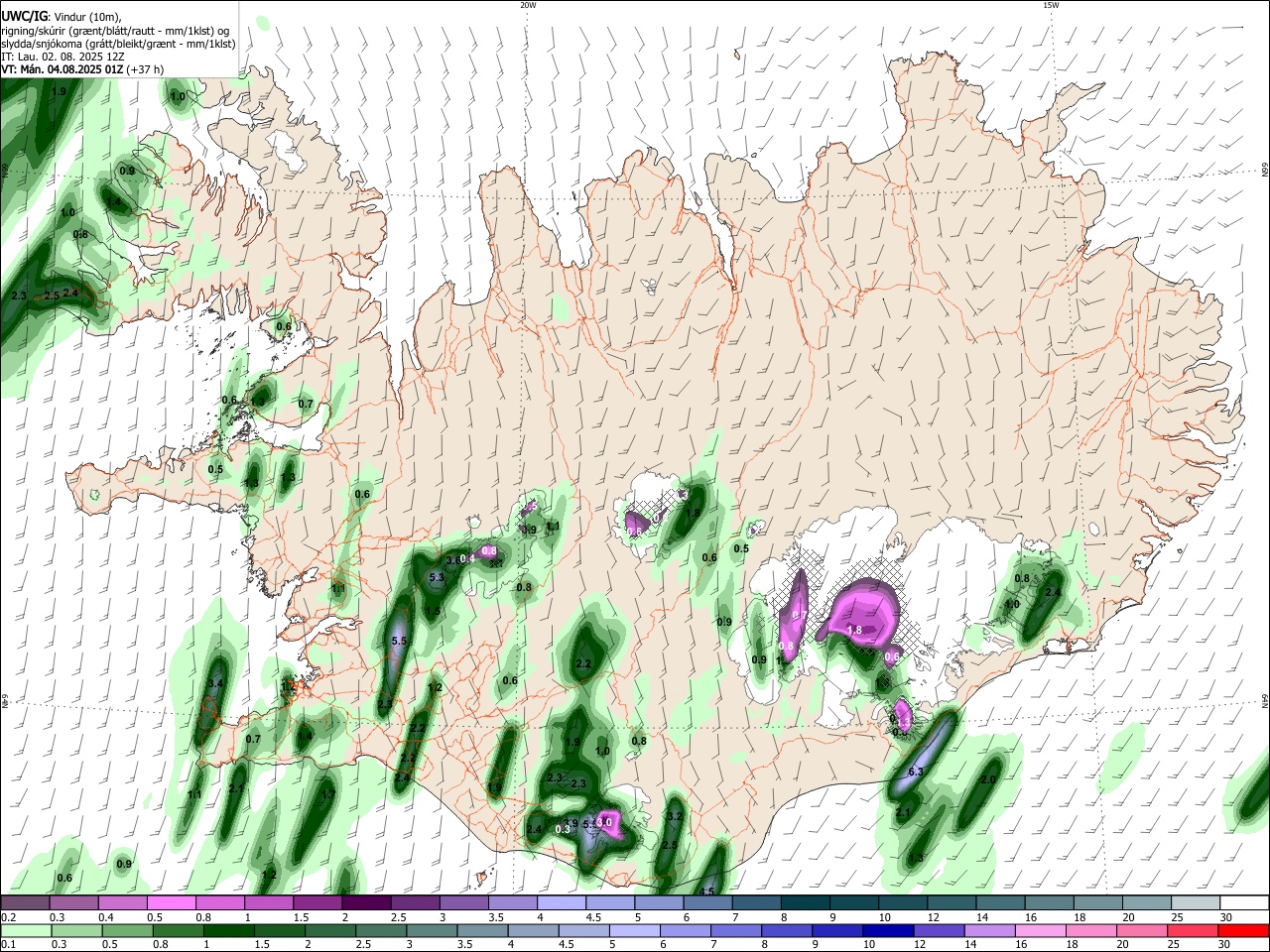Screen dimensions: 1270x952
Task: Click the 'IT: Lau. 02. 08. 2025 12Z' line
Action: coord(63,57)
